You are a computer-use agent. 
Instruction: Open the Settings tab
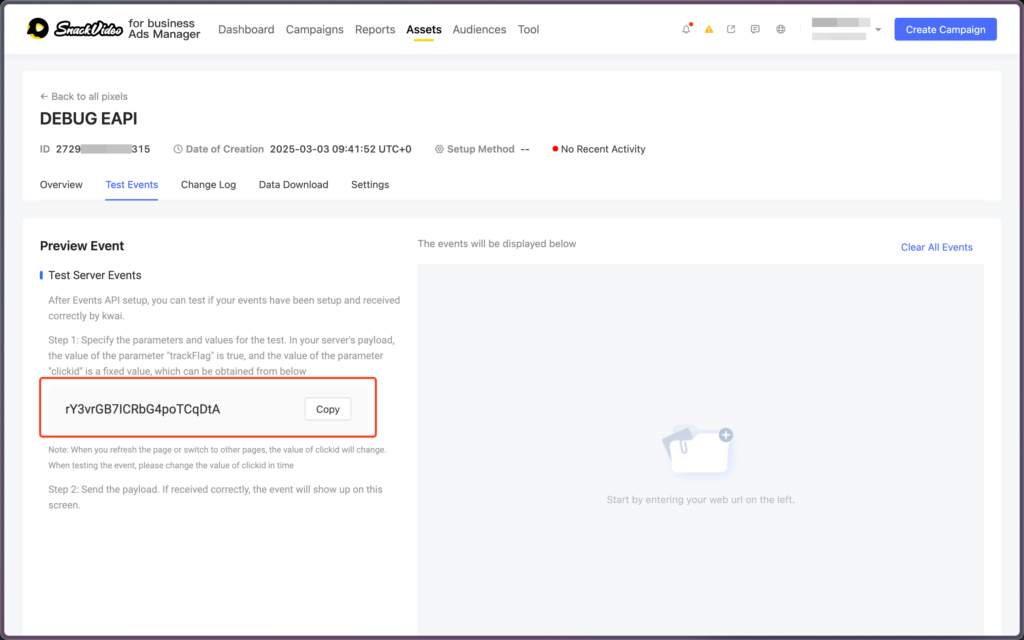click(x=370, y=185)
